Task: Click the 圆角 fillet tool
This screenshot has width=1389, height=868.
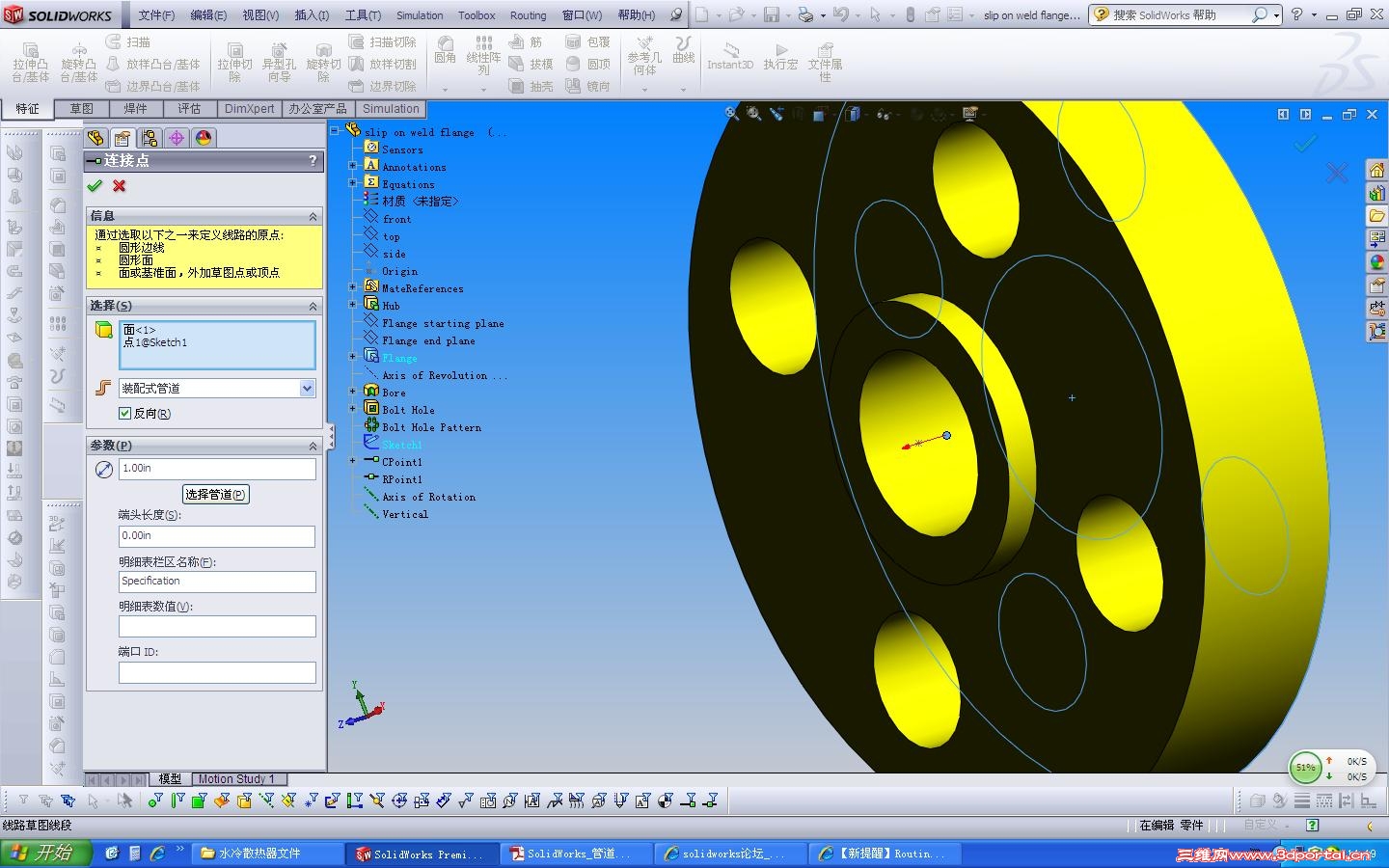Action: (445, 50)
